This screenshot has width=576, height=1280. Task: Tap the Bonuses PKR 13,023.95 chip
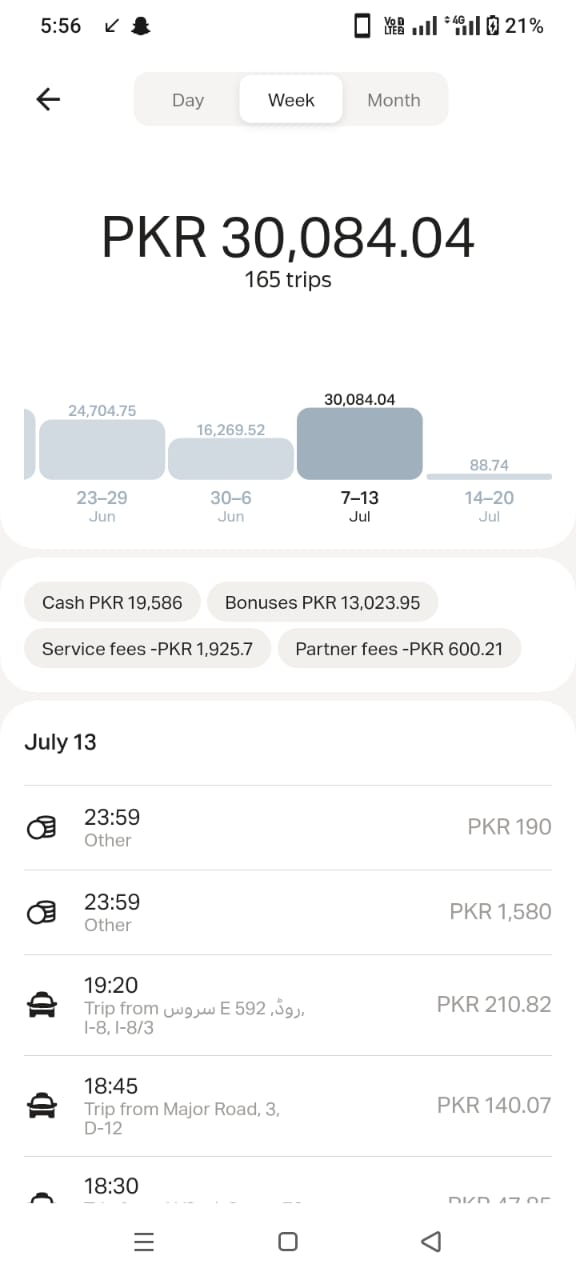point(322,603)
